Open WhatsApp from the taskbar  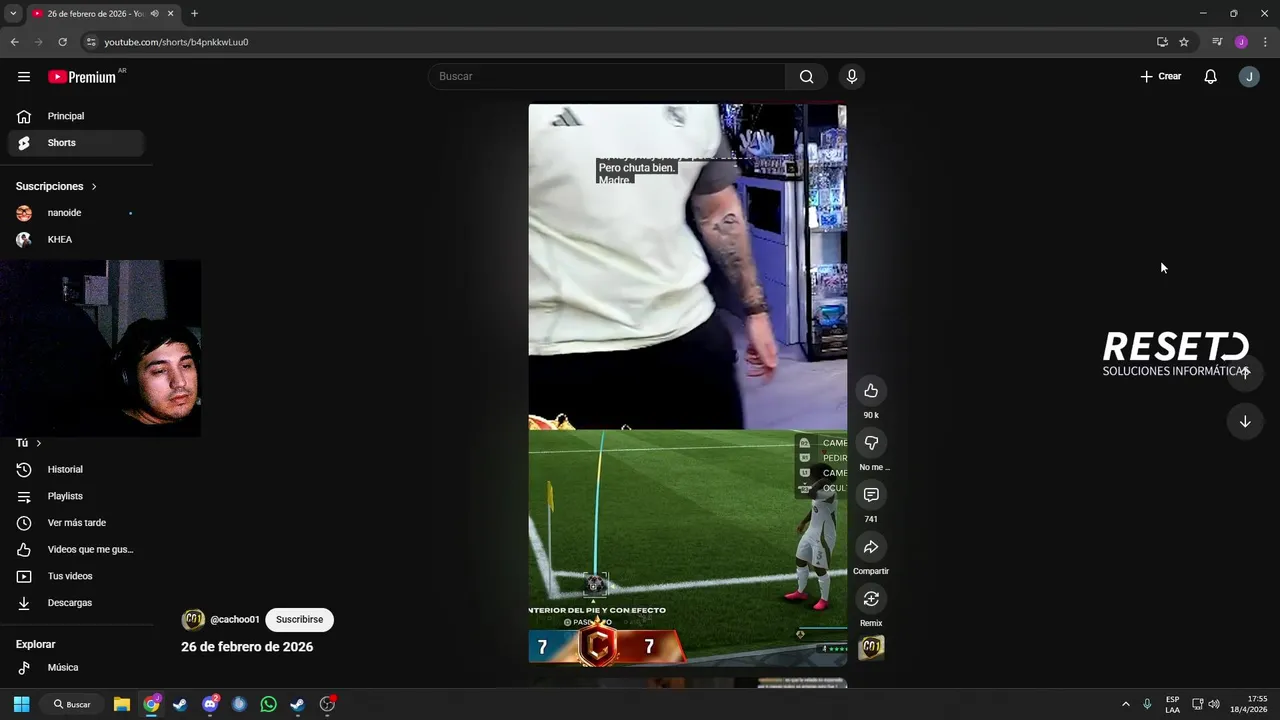[x=268, y=704]
